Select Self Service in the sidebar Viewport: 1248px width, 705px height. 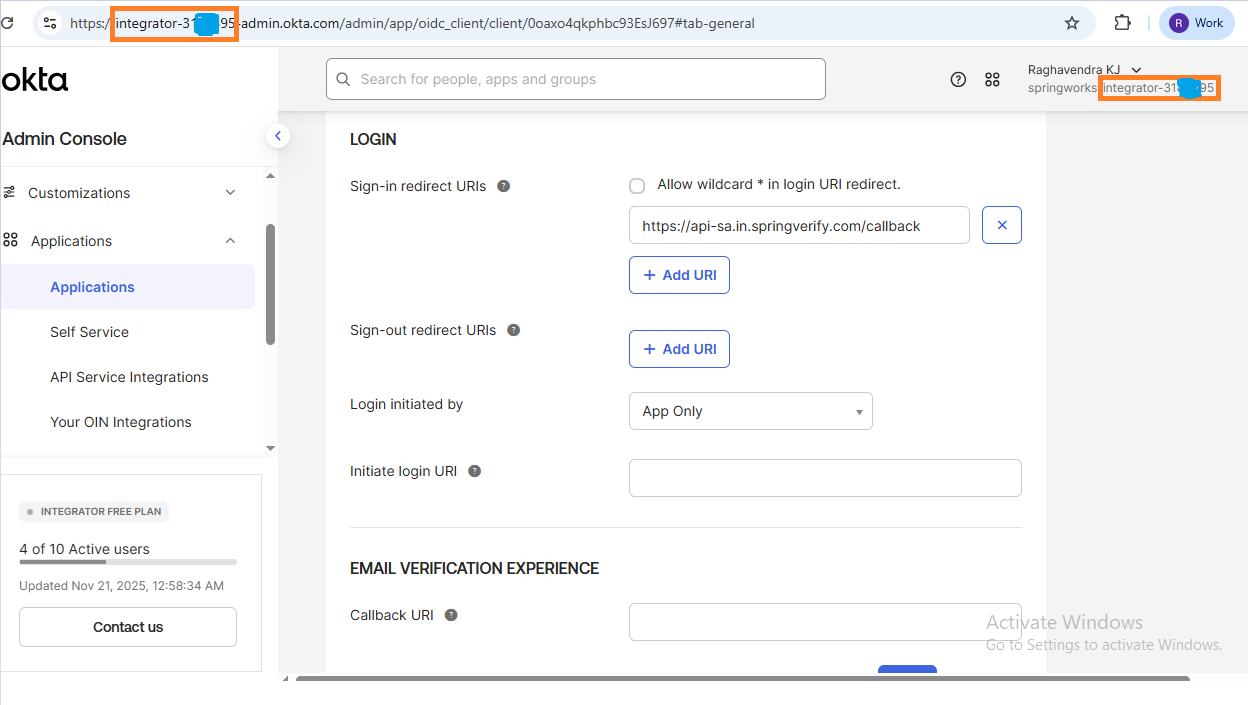(x=89, y=332)
